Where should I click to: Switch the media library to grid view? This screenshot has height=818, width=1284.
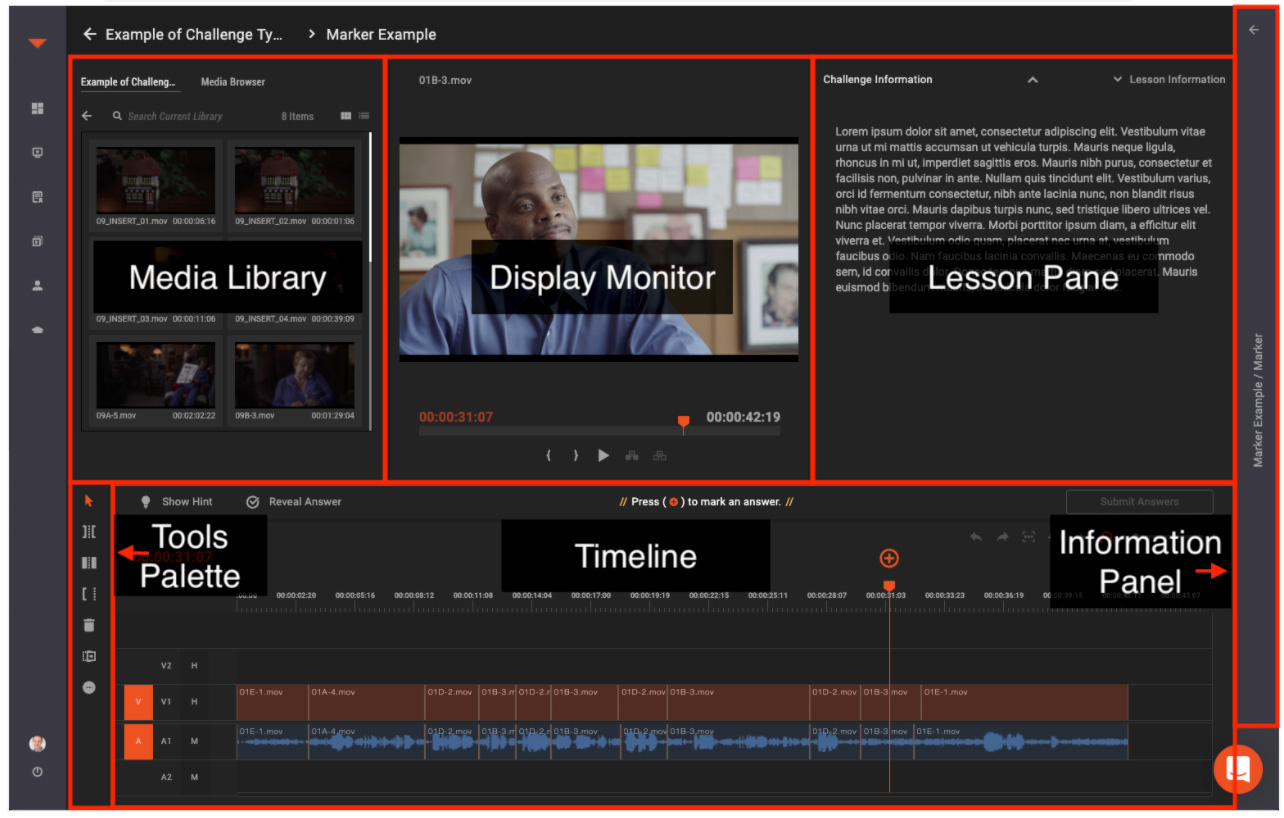coord(346,116)
